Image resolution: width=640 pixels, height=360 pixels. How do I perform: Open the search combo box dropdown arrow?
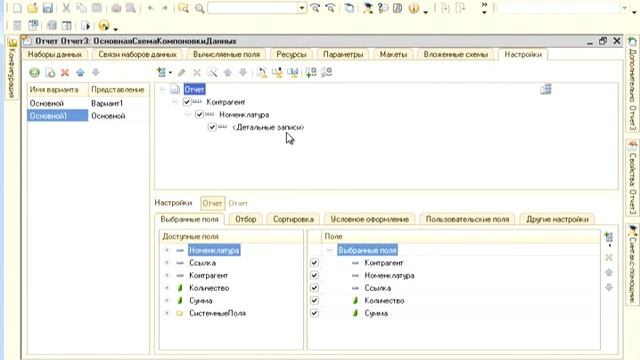(302, 8)
